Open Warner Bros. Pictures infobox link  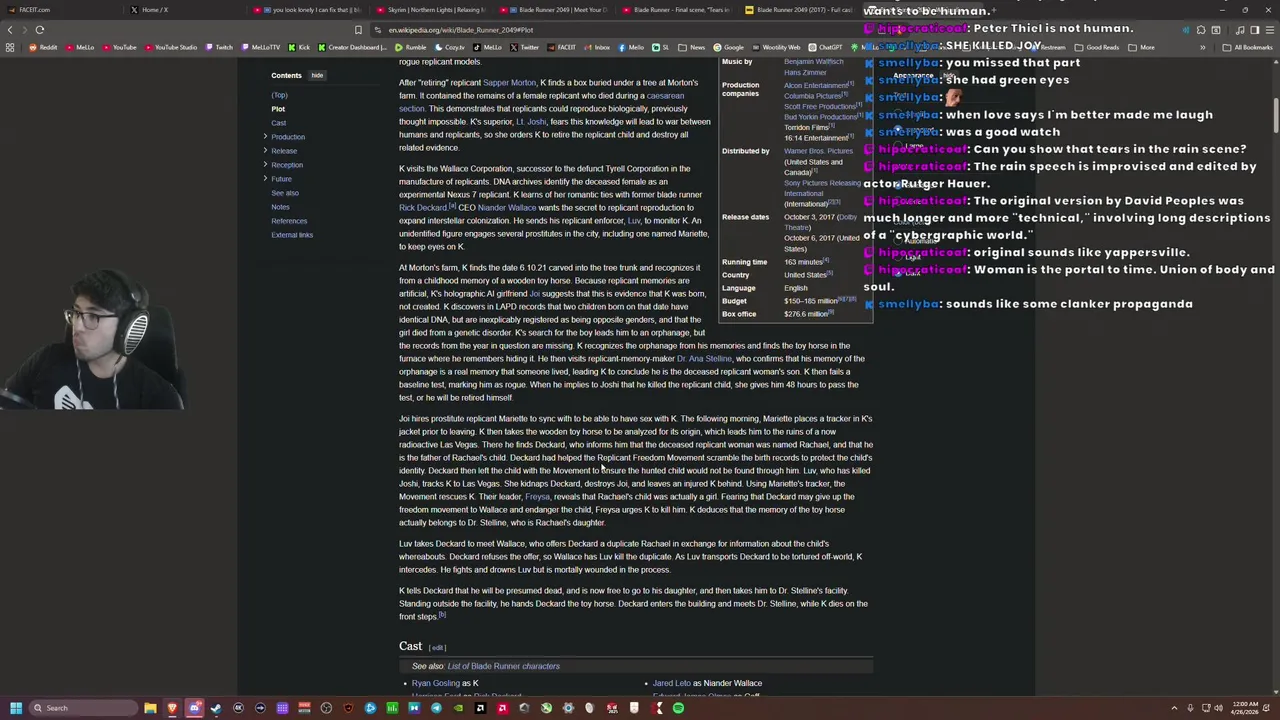818,151
